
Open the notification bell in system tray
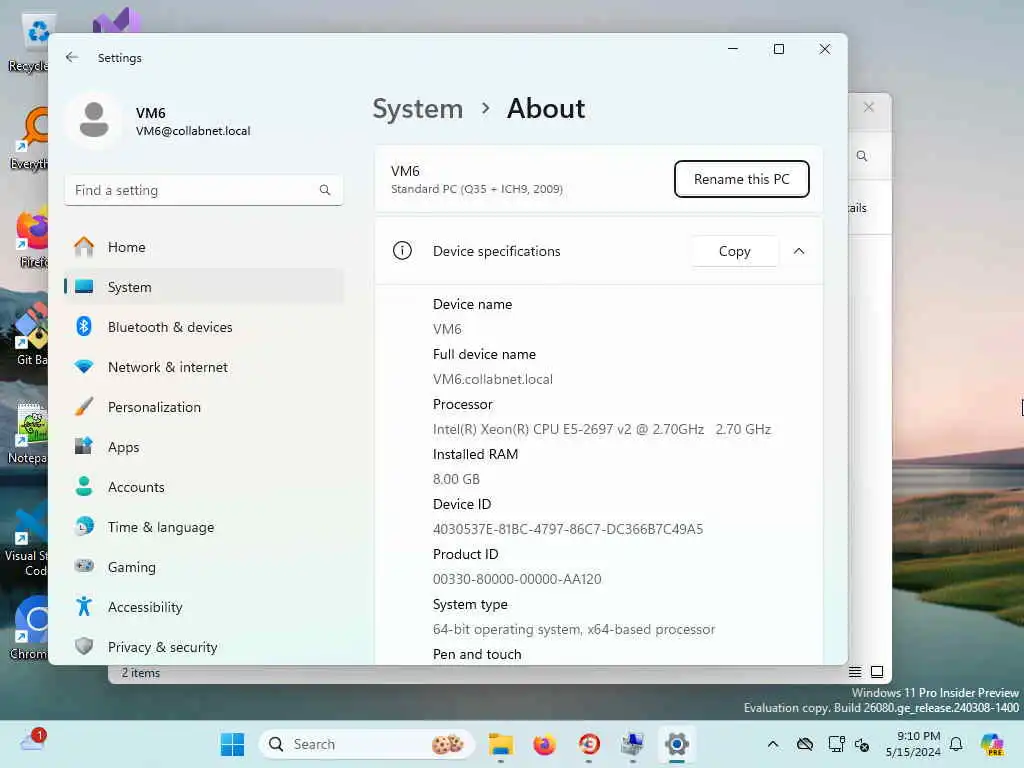(956, 744)
